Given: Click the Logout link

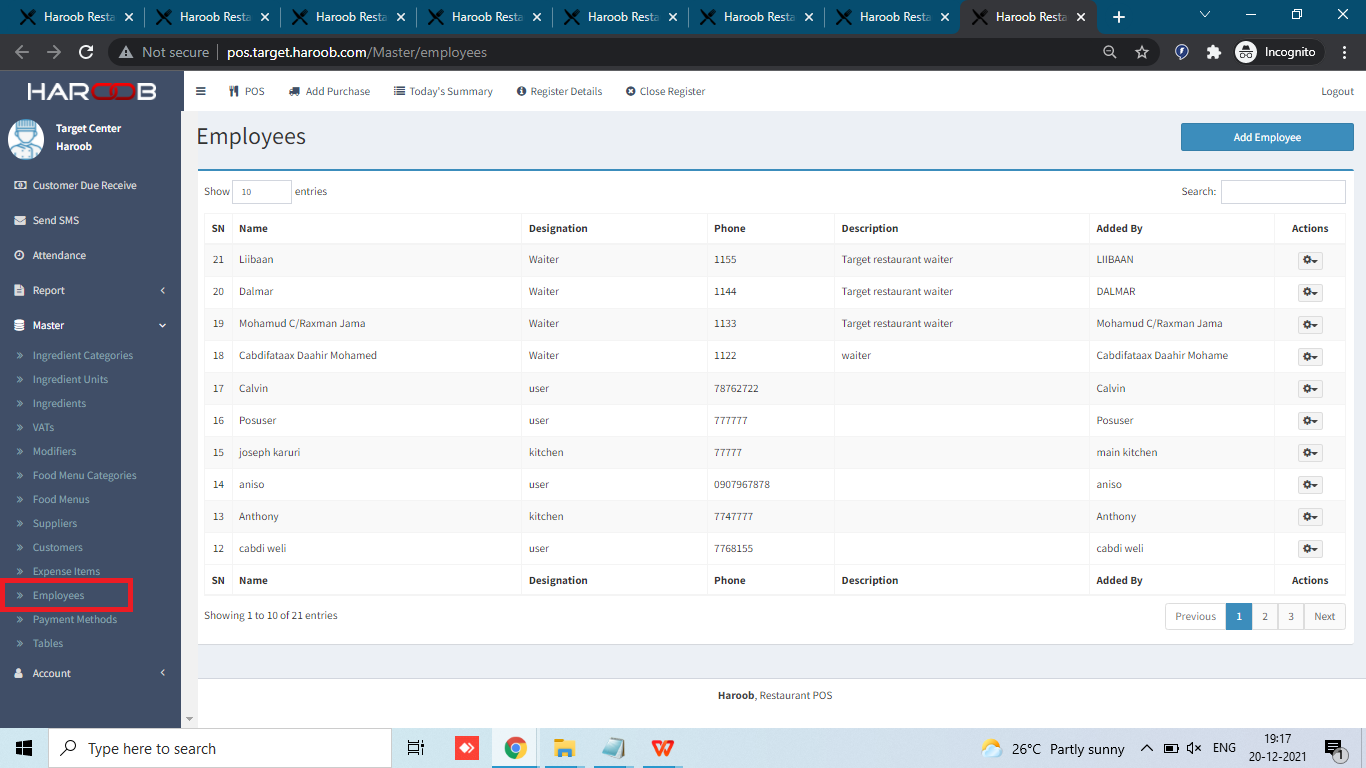Looking at the screenshot, I should [x=1337, y=91].
